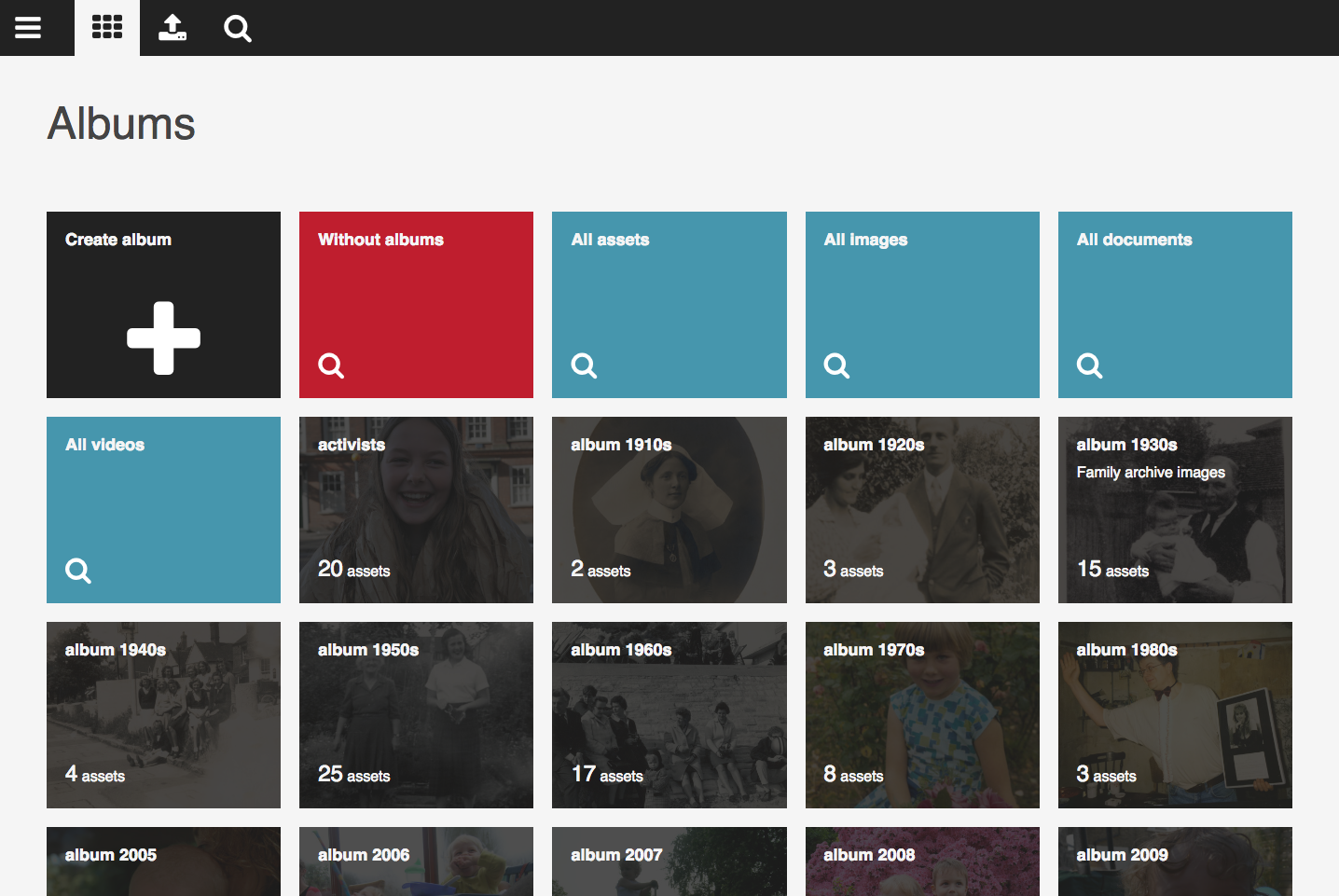1339x896 pixels.
Task: Click '3 assets' count on album 1920s
Action: 853,569
